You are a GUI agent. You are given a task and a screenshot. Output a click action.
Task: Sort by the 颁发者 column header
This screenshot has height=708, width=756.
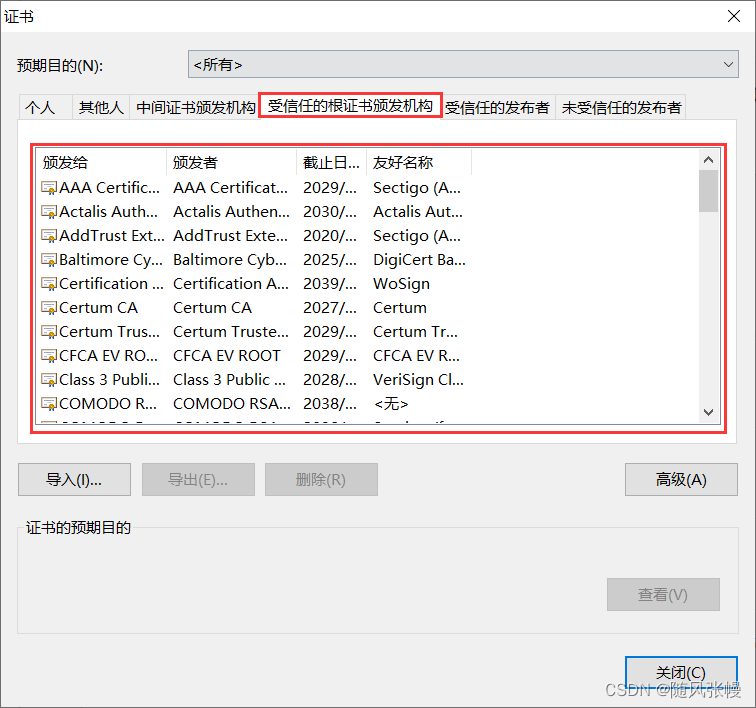tap(231, 163)
